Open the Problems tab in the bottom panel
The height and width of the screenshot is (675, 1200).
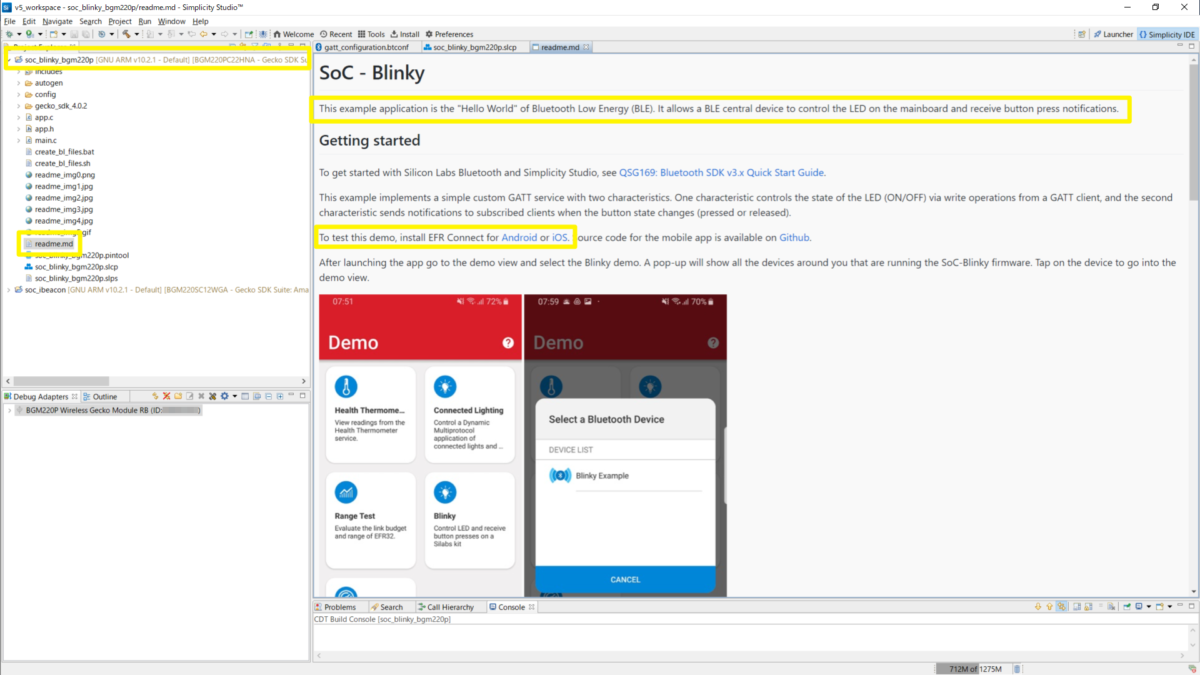(x=335, y=607)
